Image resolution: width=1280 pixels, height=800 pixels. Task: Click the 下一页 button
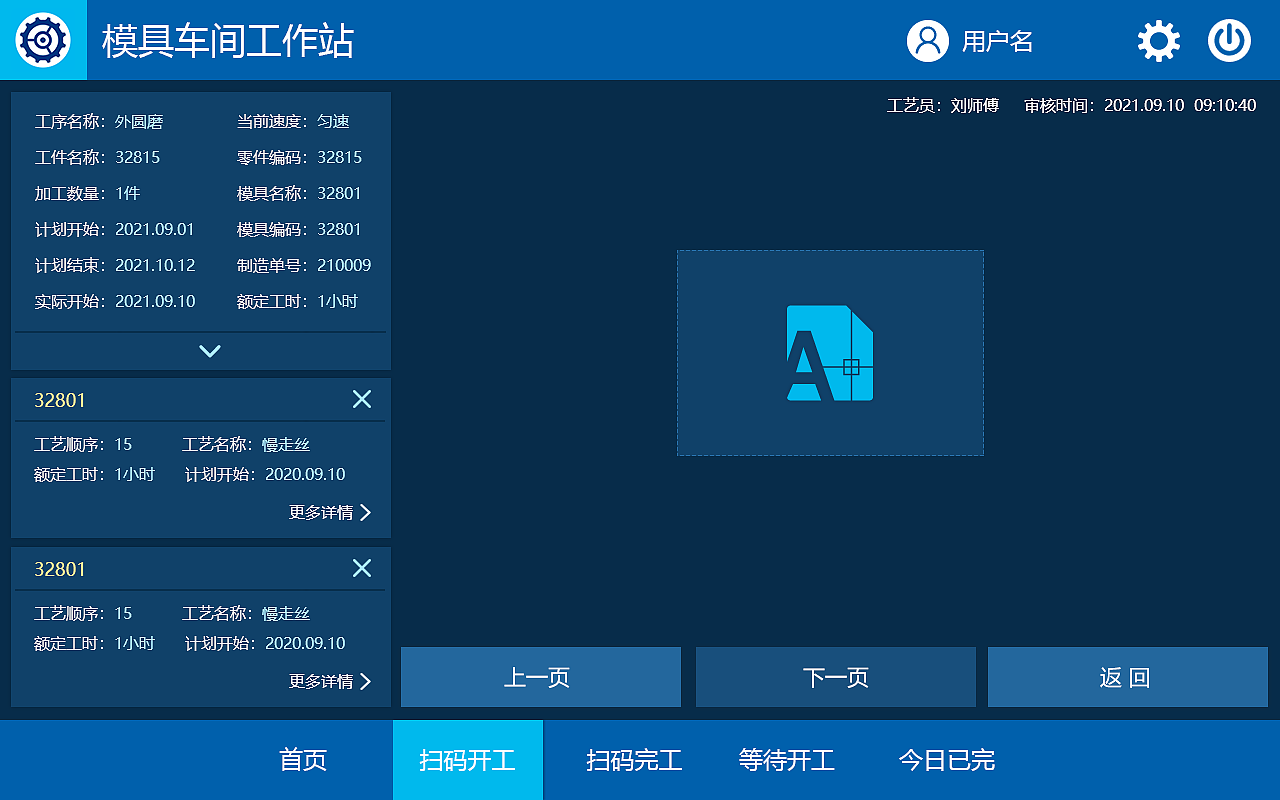835,677
